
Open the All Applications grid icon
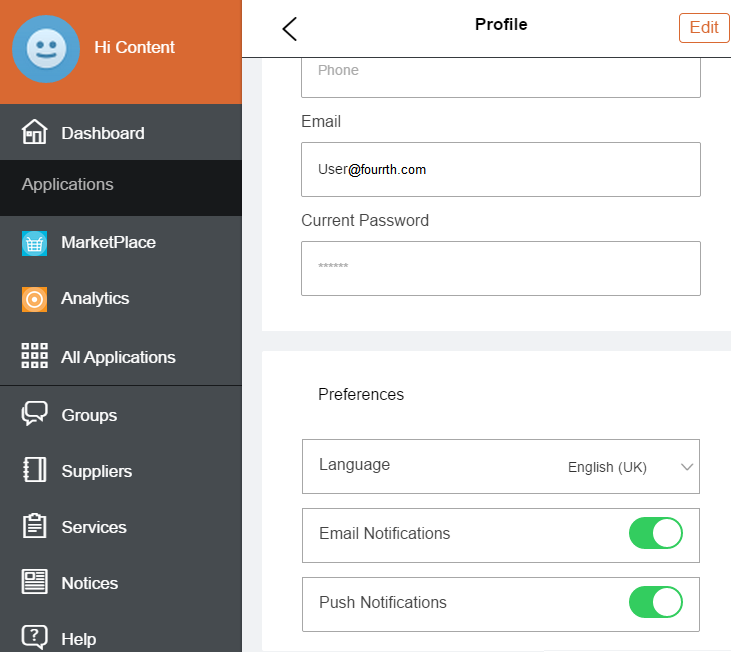[35, 357]
